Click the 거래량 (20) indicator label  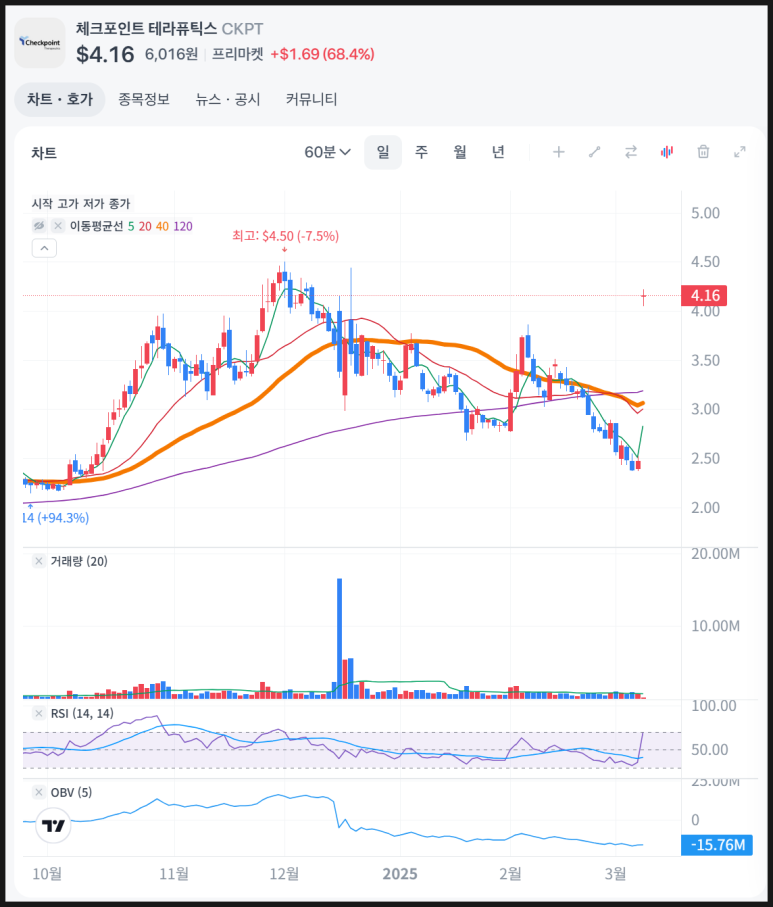[x=79, y=561]
